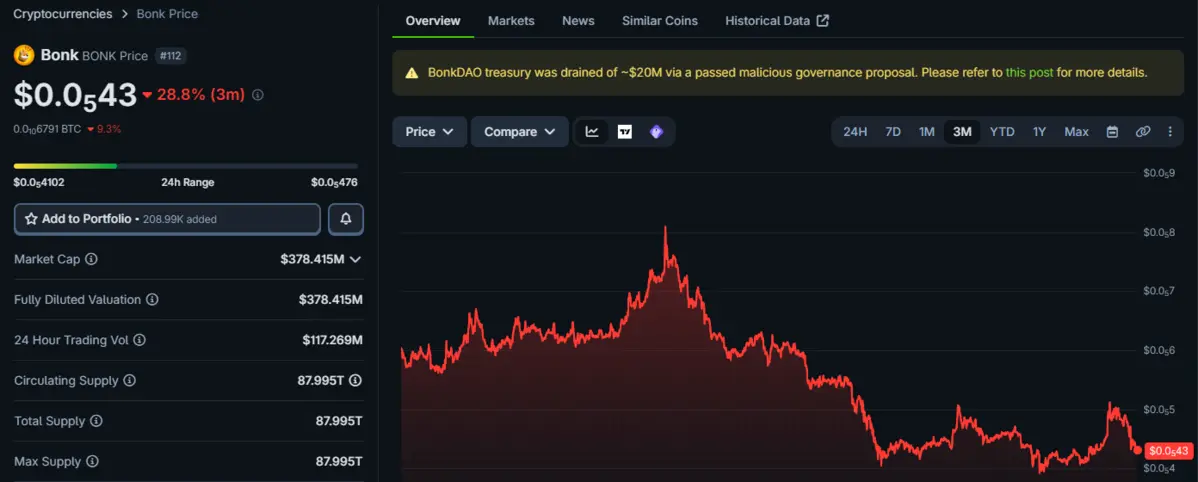Click the $0.0₅476 range high value

335,183
